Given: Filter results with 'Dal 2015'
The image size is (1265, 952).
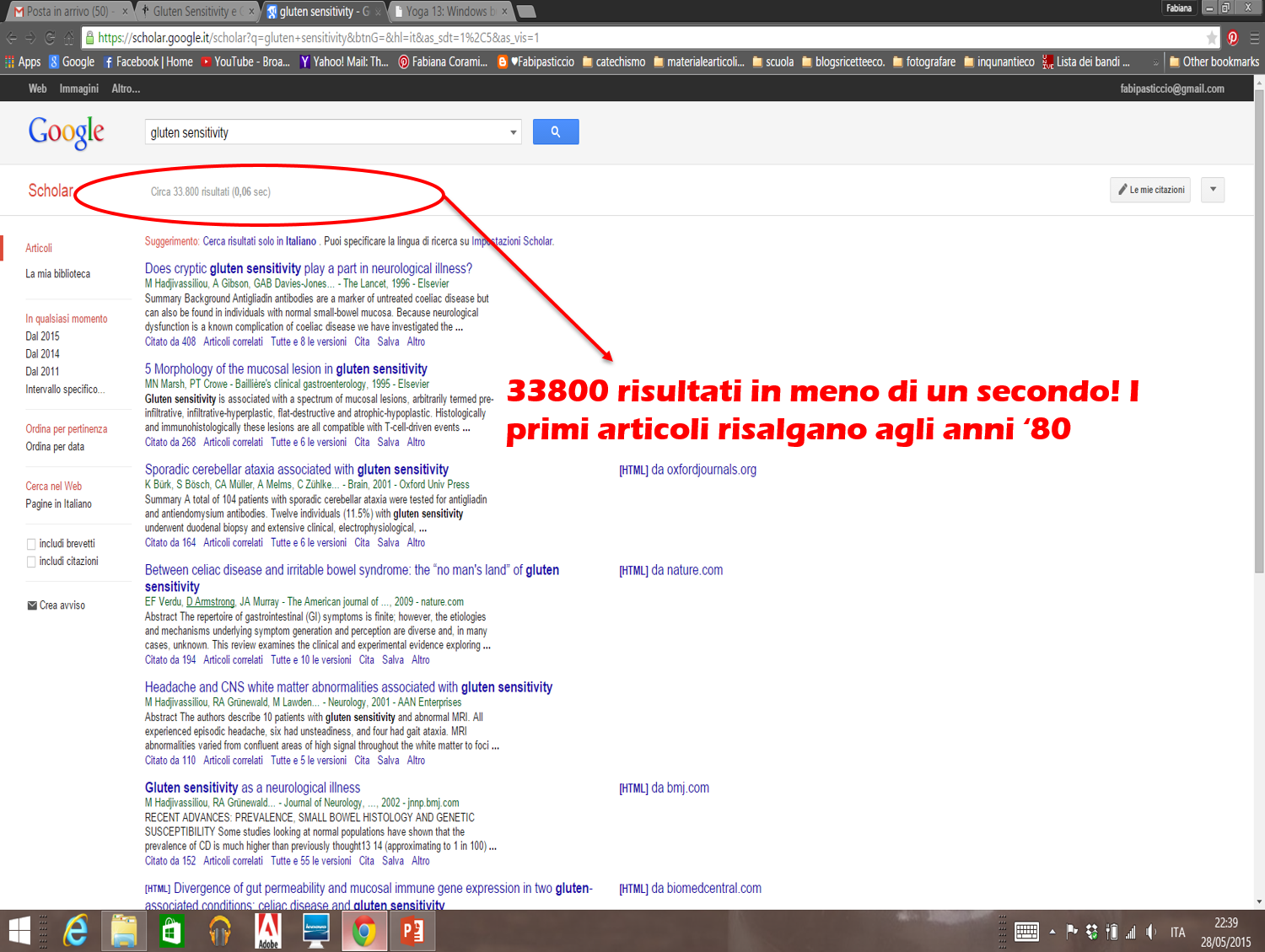Looking at the screenshot, I should click(42, 336).
